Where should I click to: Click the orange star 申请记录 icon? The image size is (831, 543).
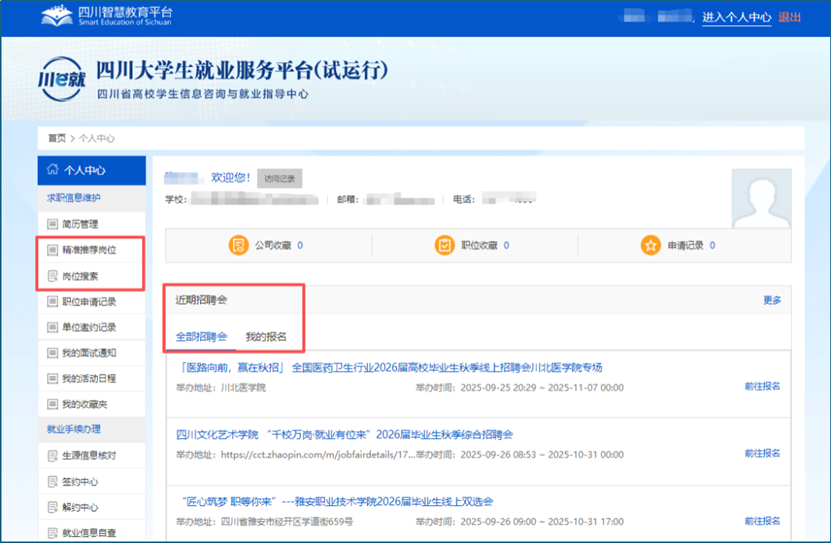[x=650, y=245]
